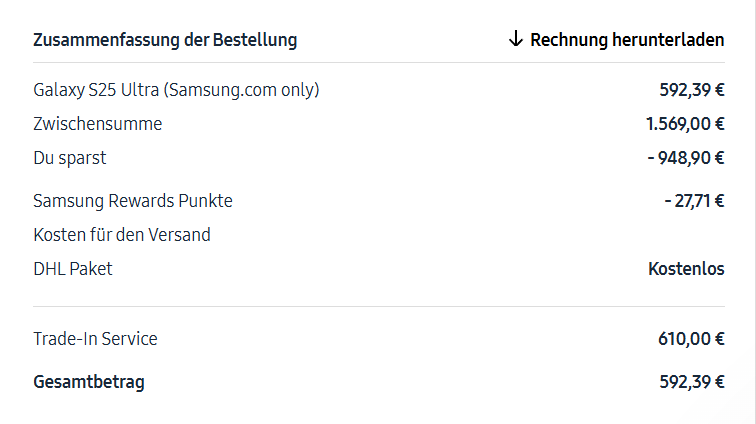Click the -27,71 € rewards discount

coord(694,201)
